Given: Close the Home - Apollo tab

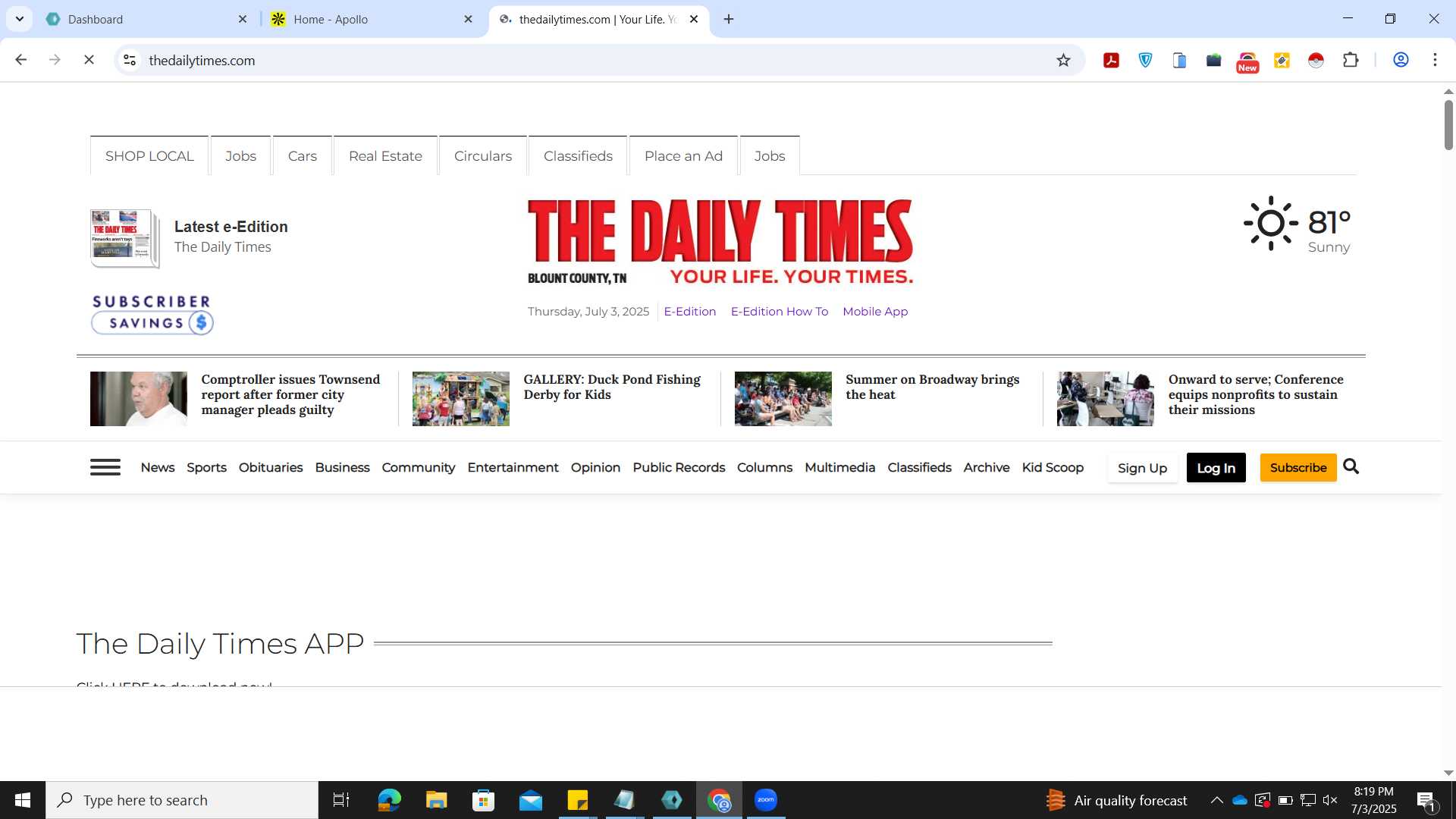Looking at the screenshot, I should click(x=468, y=19).
